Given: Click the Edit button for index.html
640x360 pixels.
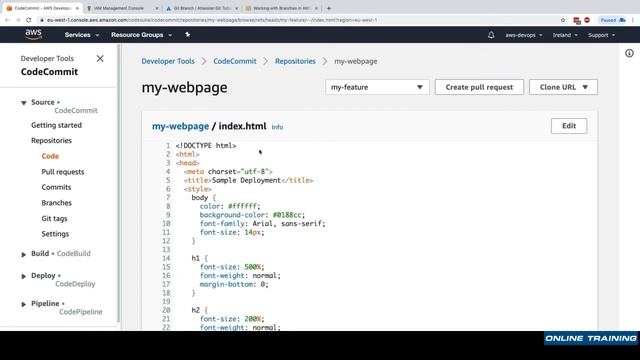Looking at the screenshot, I should point(569,126).
